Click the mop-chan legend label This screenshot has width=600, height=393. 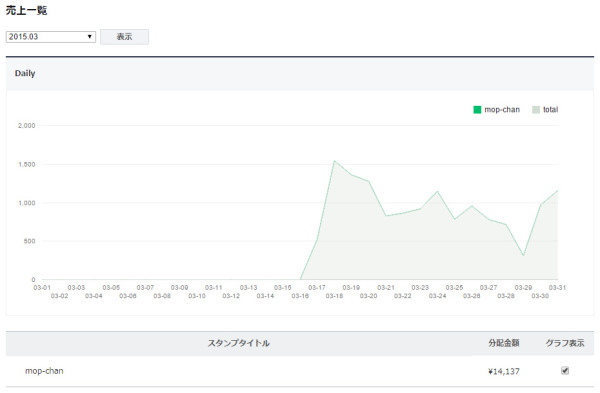click(x=502, y=110)
